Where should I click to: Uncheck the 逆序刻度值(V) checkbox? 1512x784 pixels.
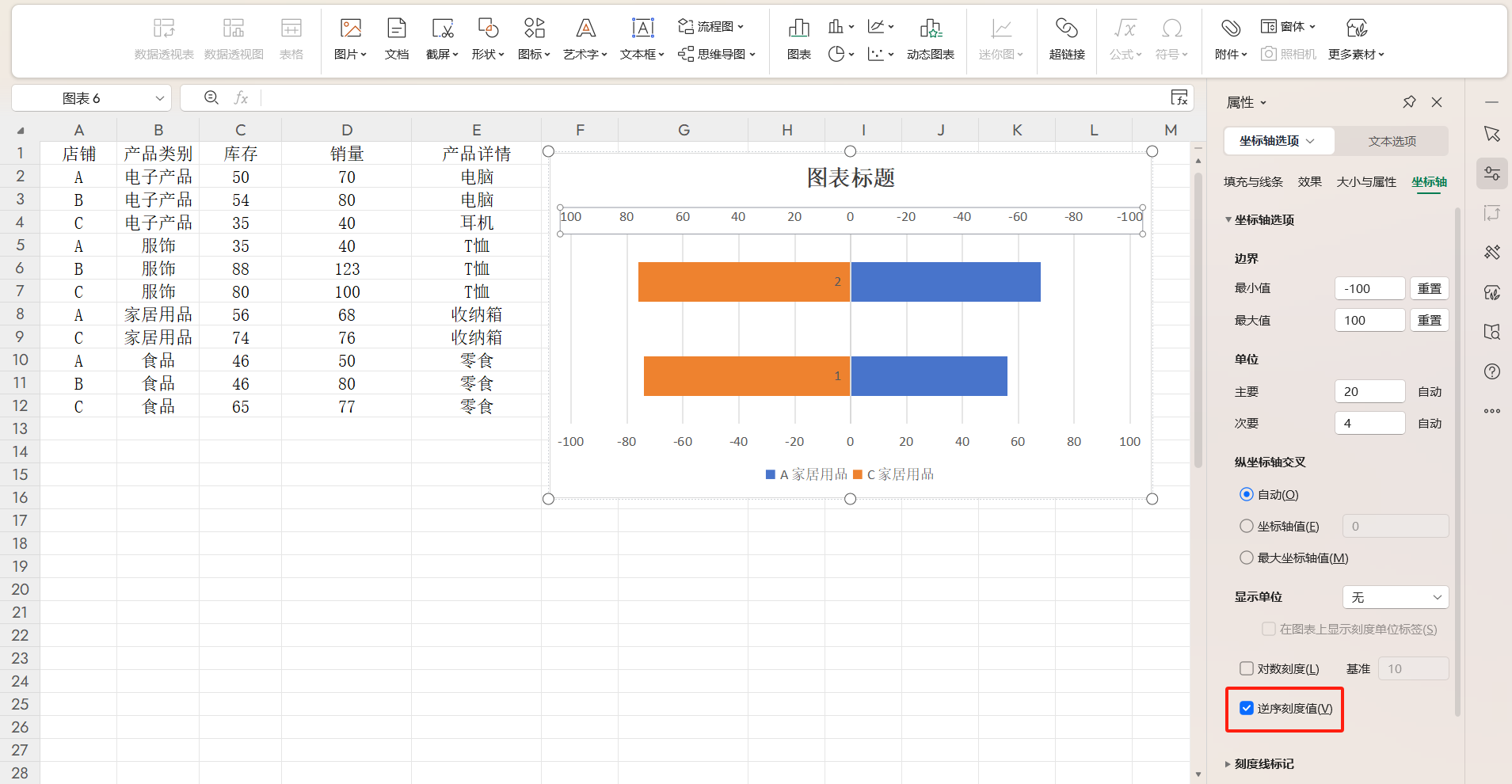coord(1247,708)
